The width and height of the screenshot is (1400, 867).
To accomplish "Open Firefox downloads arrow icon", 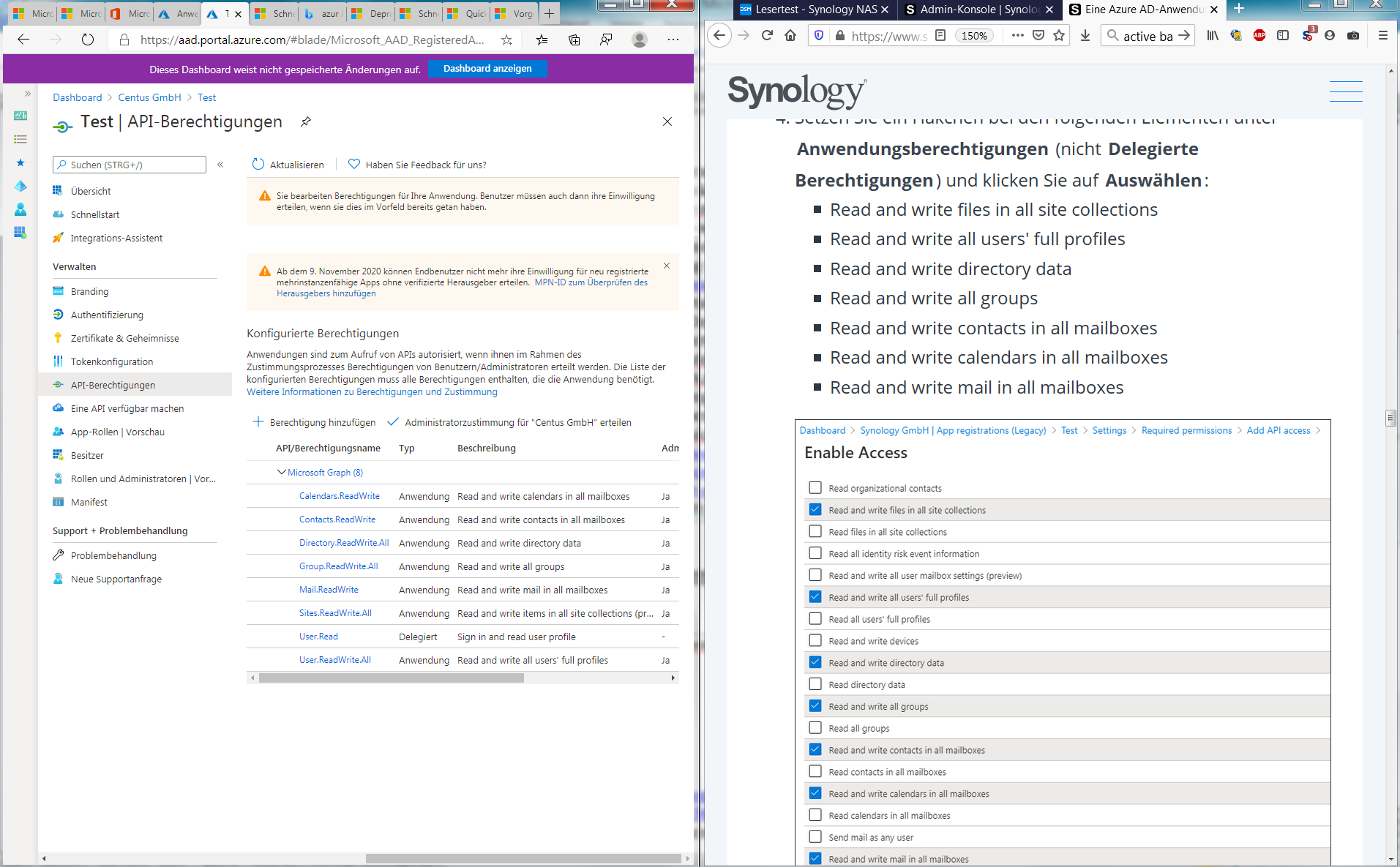I will click(x=1085, y=35).
